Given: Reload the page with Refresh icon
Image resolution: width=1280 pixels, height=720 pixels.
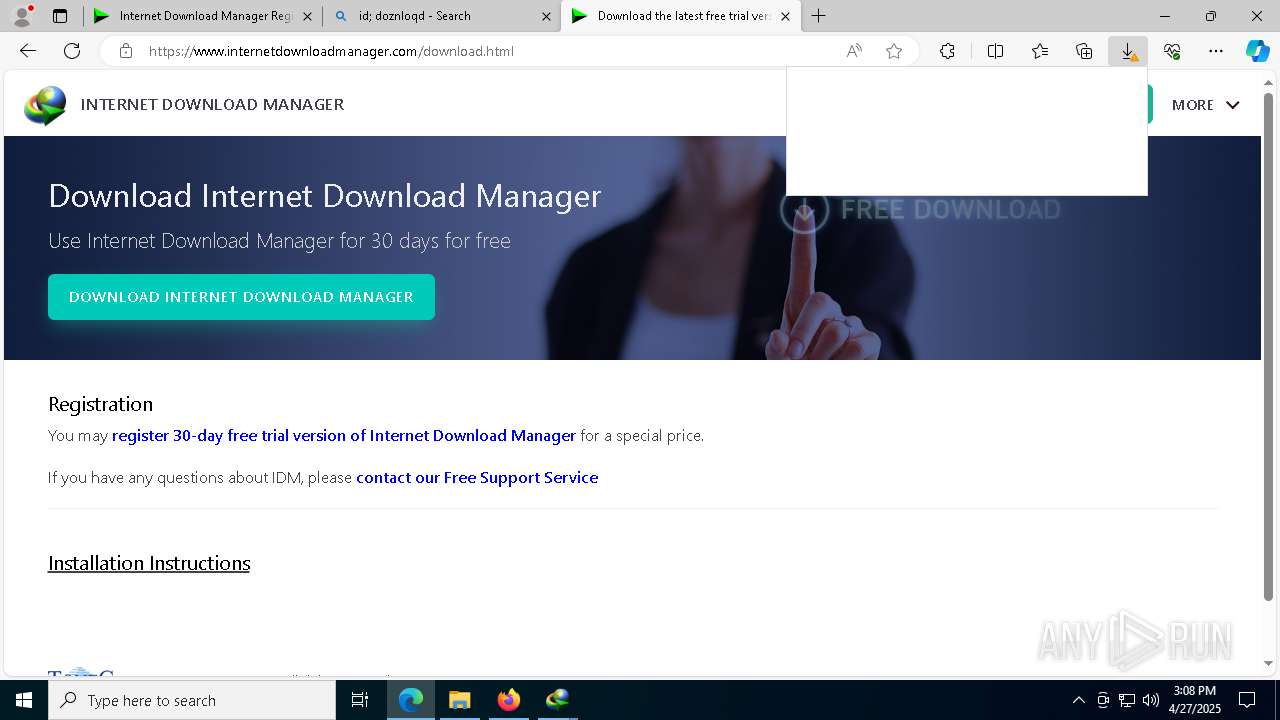Looking at the screenshot, I should [72, 51].
